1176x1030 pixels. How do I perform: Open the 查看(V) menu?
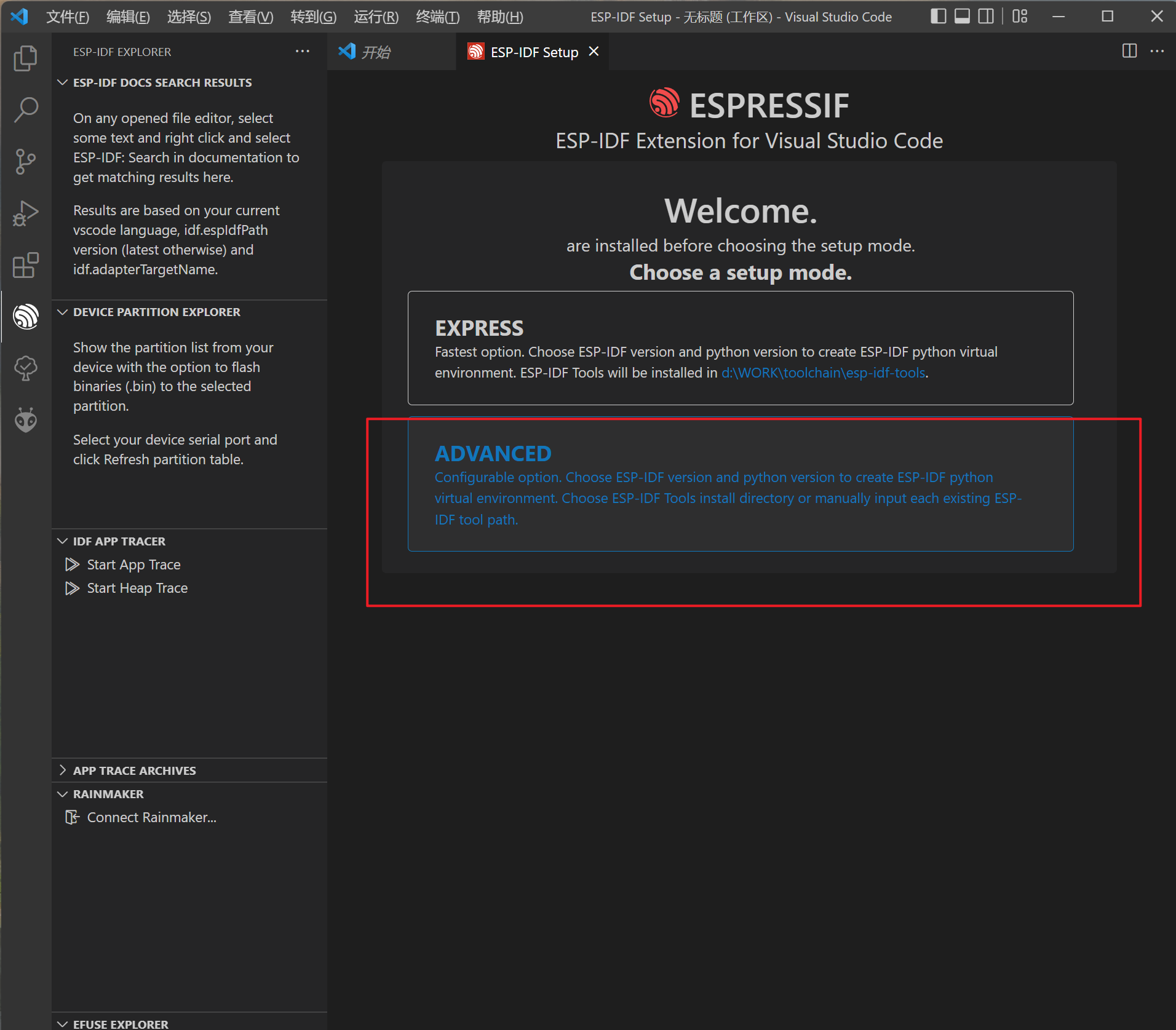point(250,17)
